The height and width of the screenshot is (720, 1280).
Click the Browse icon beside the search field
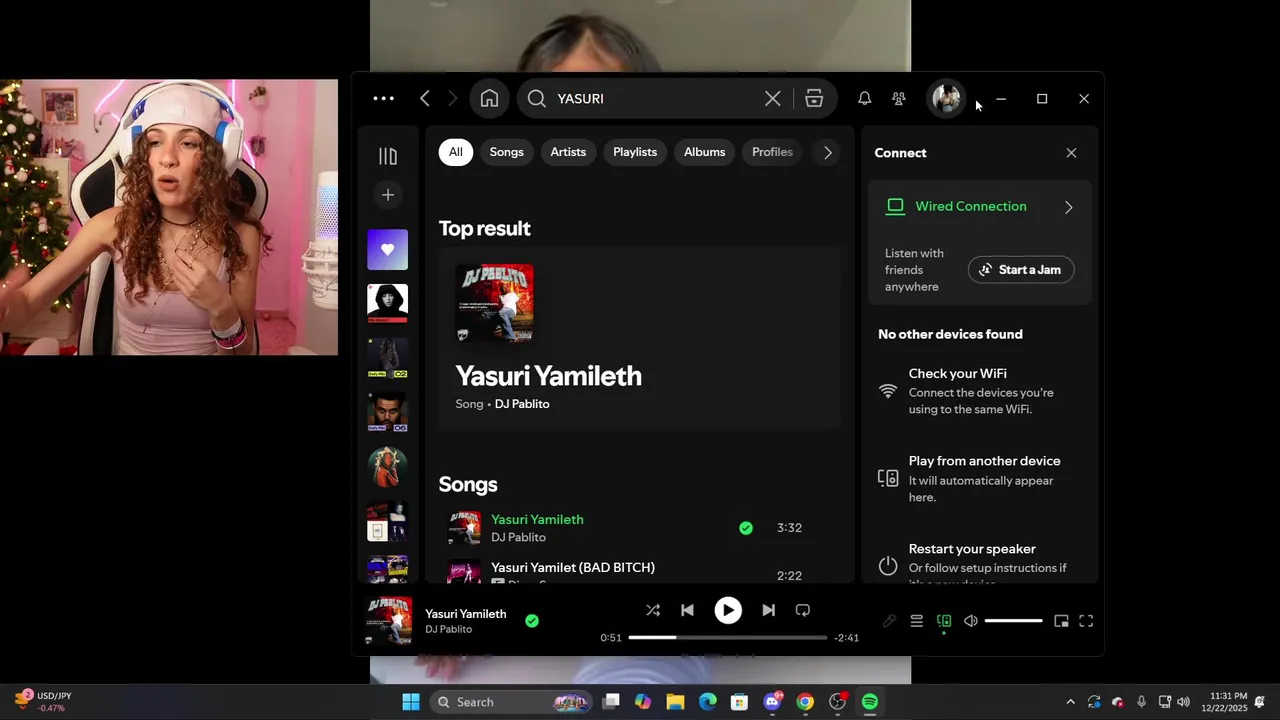[814, 98]
